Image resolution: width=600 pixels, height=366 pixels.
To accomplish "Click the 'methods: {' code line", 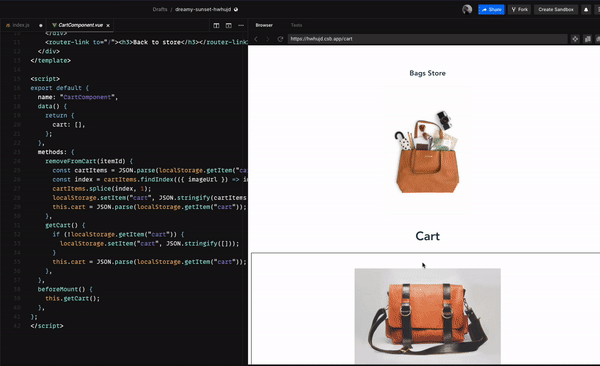I will click(x=56, y=152).
